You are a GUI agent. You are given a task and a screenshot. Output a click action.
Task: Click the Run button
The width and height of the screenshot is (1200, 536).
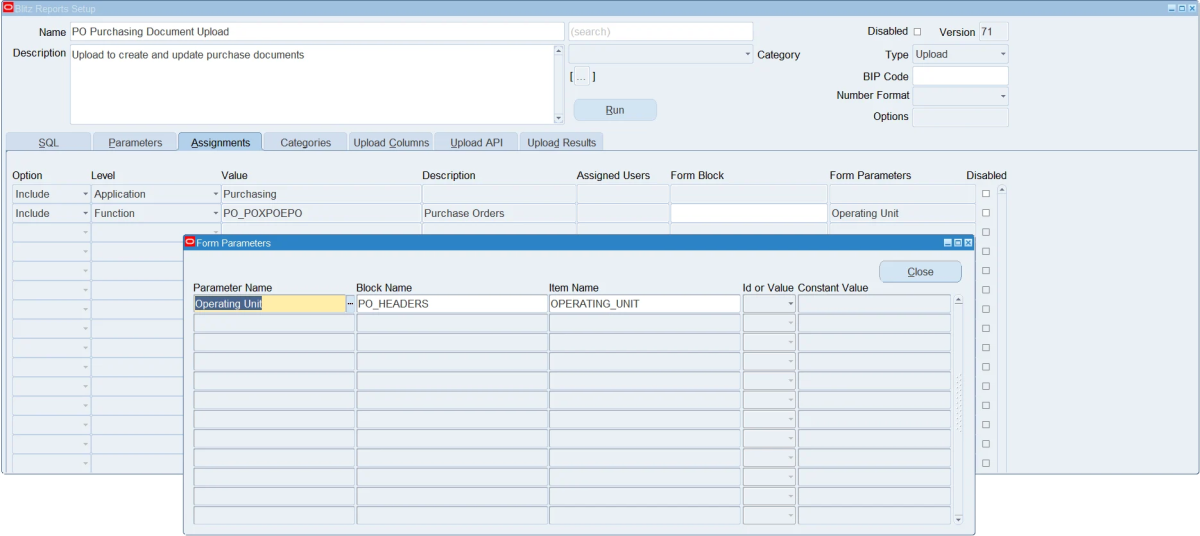pos(615,110)
